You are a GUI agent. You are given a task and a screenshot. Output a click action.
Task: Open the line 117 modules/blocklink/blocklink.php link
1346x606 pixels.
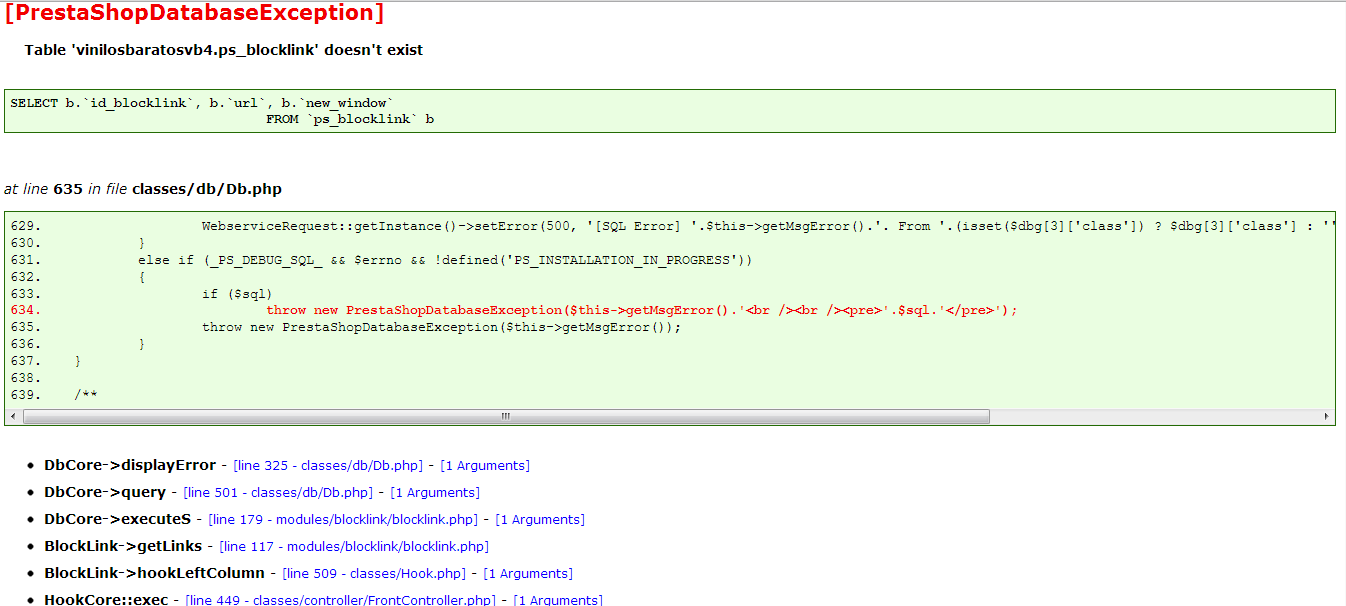[x=354, y=547]
